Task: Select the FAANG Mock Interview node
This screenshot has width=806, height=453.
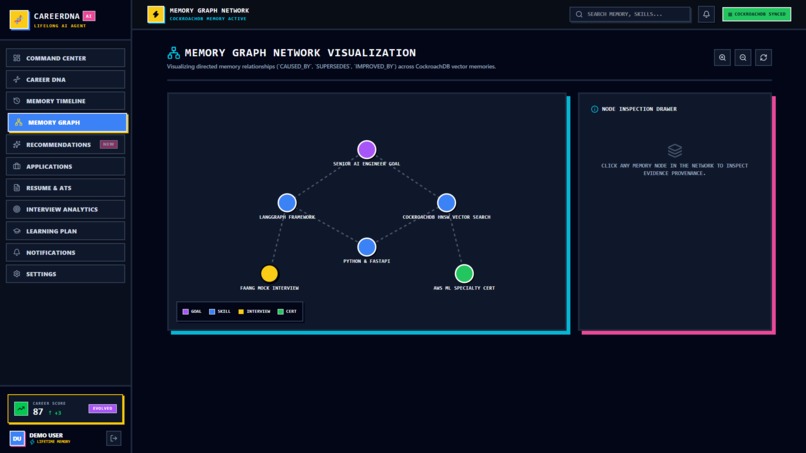Action: [x=269, y=274]
